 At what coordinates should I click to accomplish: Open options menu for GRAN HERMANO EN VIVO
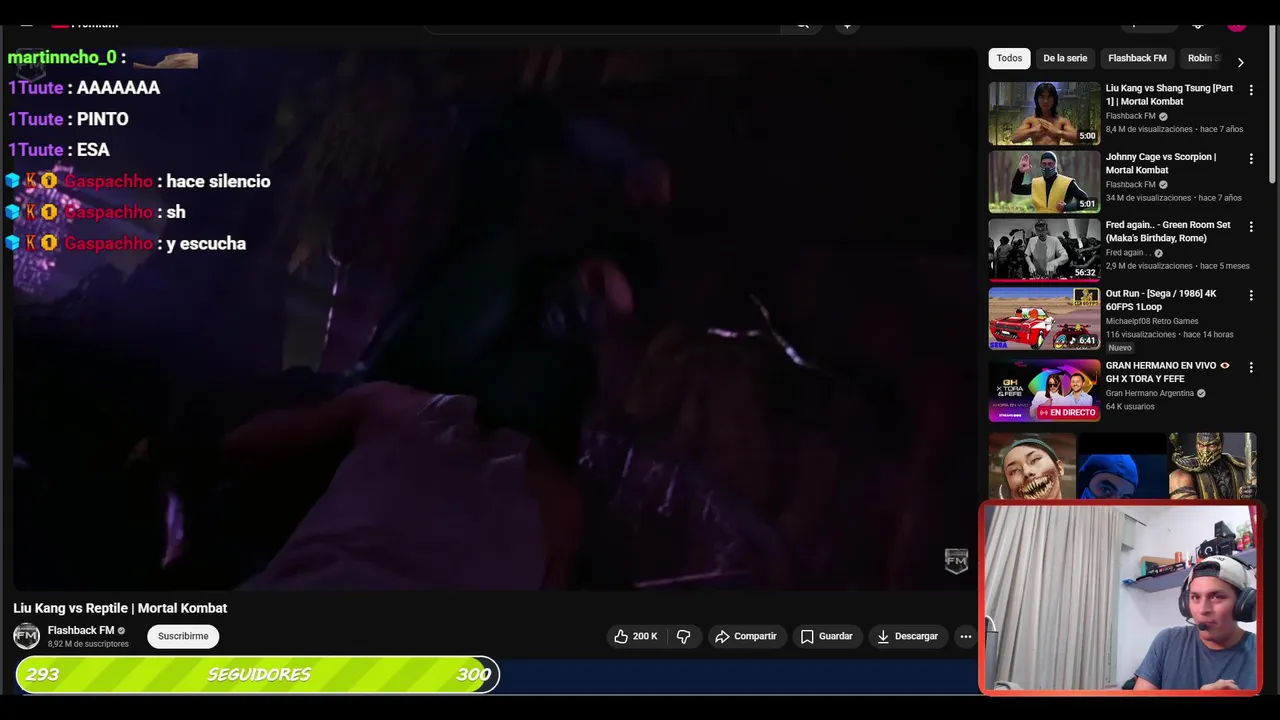tap(1250, 367)
